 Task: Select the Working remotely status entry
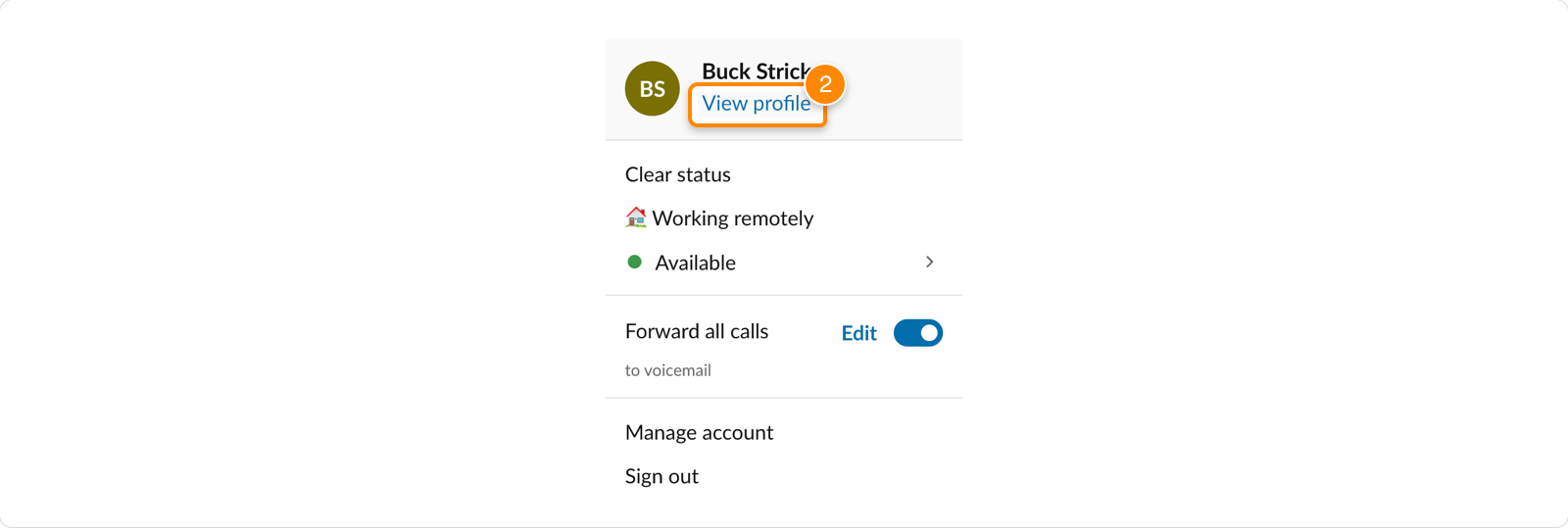(x=783, y=218)
